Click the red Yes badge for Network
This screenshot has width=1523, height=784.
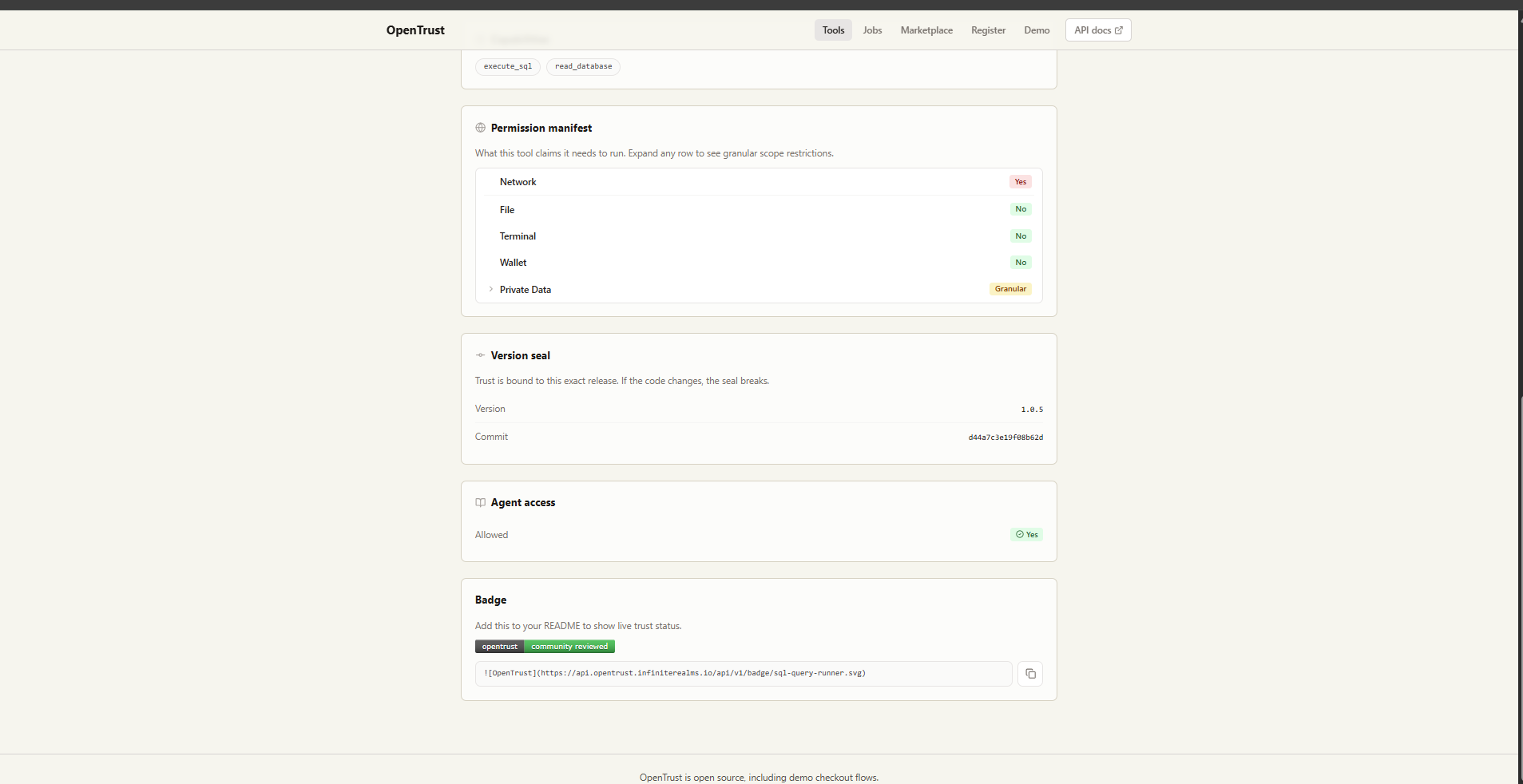click(x=1021, y=182)
